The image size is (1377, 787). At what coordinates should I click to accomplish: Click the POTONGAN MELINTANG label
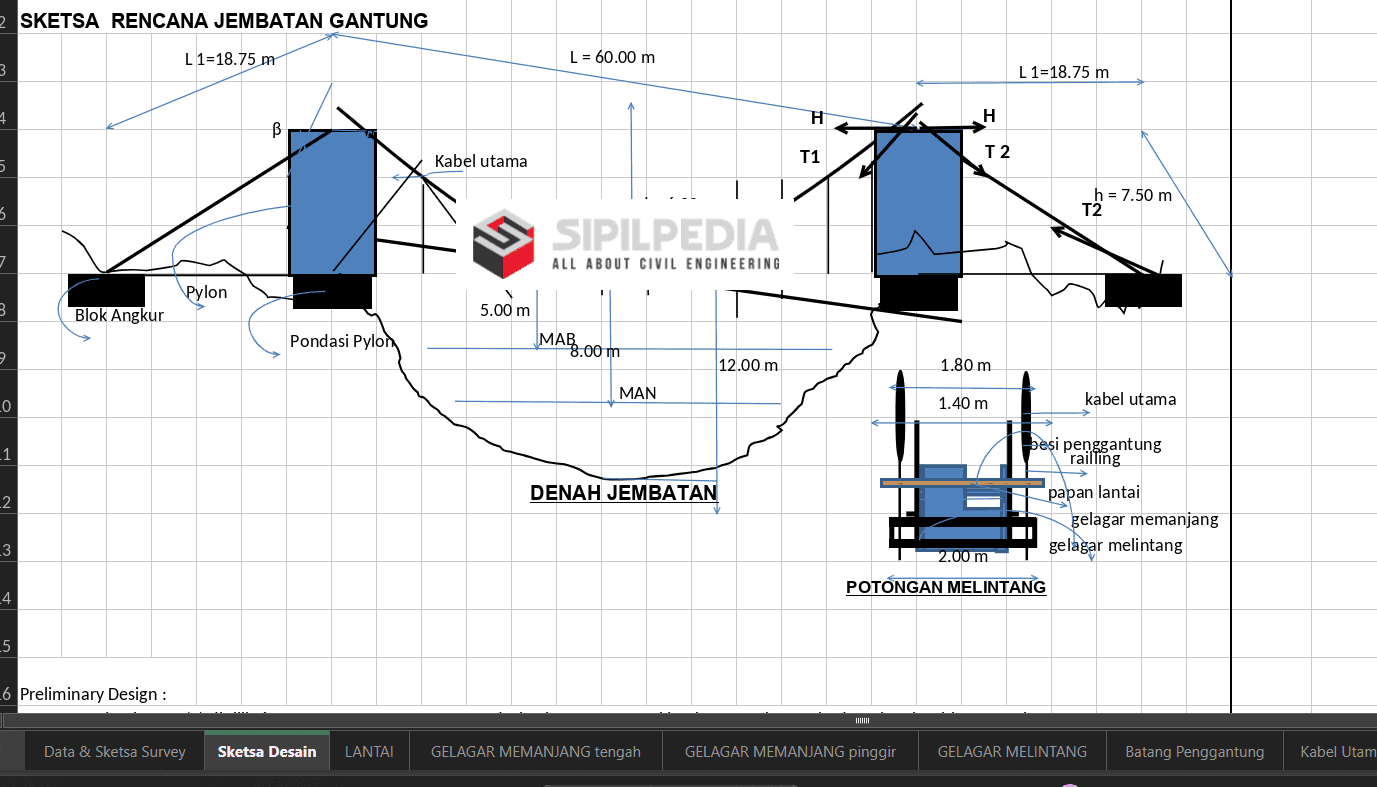945,587
